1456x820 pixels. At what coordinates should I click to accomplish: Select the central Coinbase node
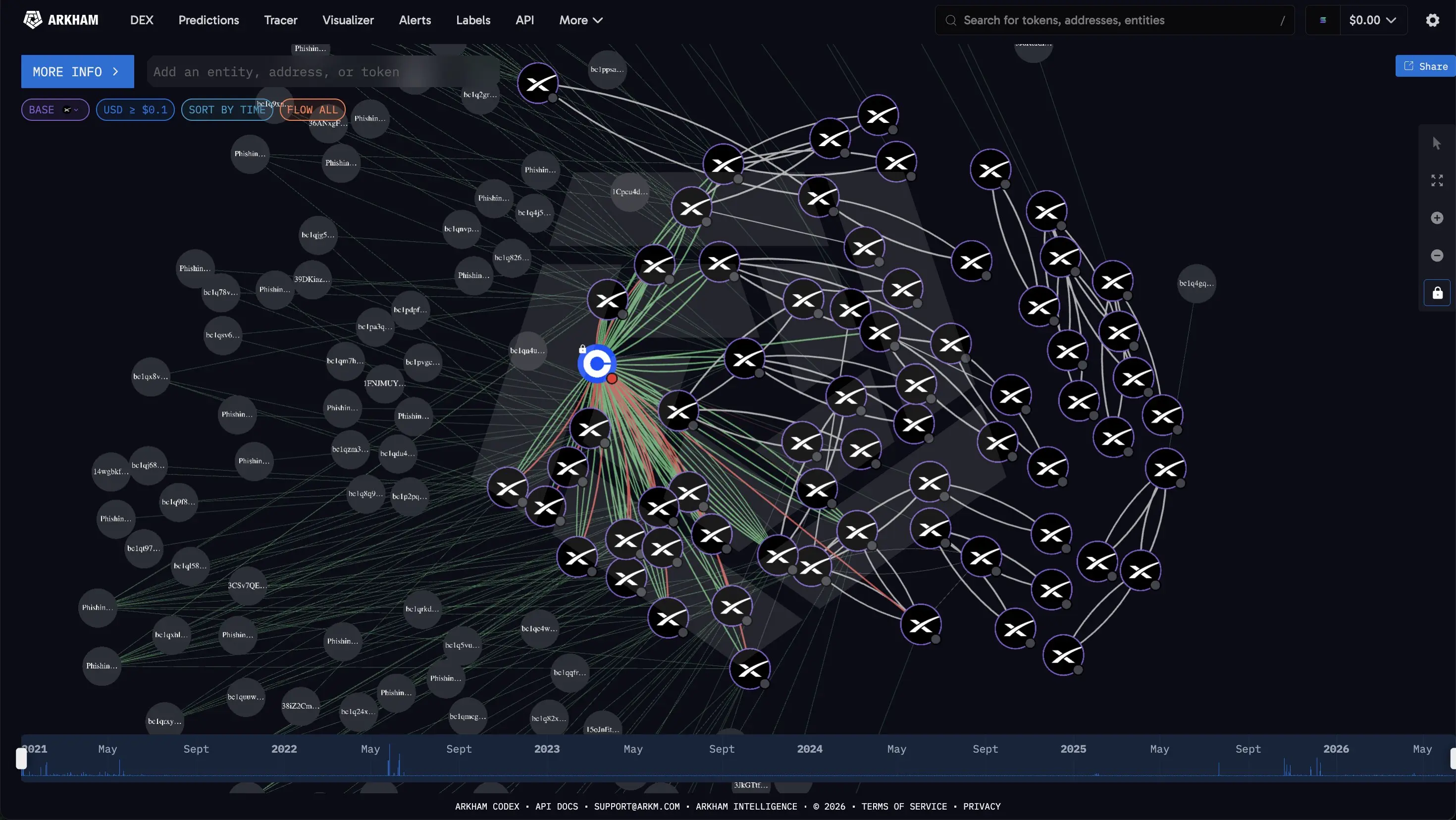(x=597, y=364)
